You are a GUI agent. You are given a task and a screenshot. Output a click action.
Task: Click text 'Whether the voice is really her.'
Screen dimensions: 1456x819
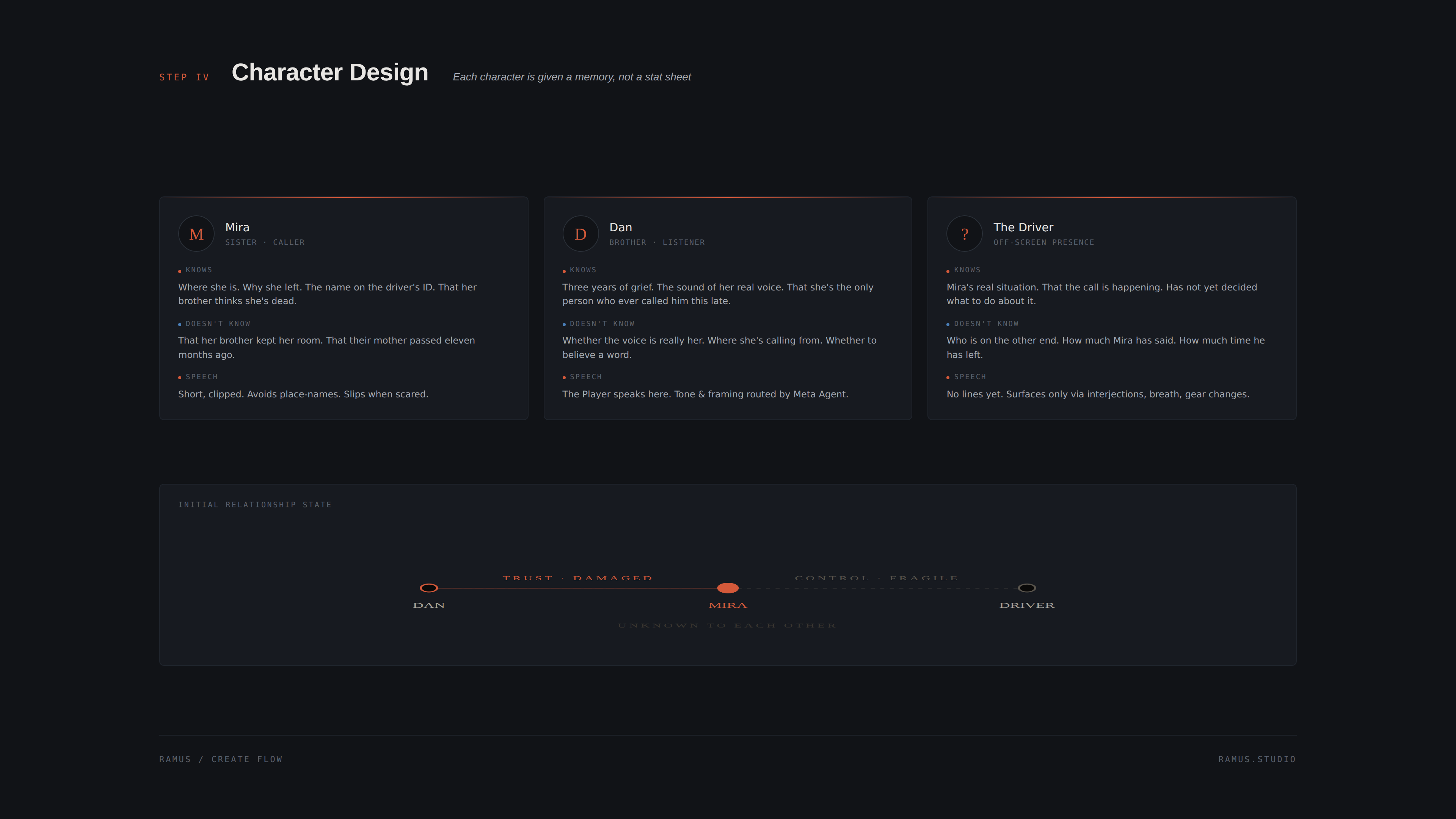[x=634, y=340]
